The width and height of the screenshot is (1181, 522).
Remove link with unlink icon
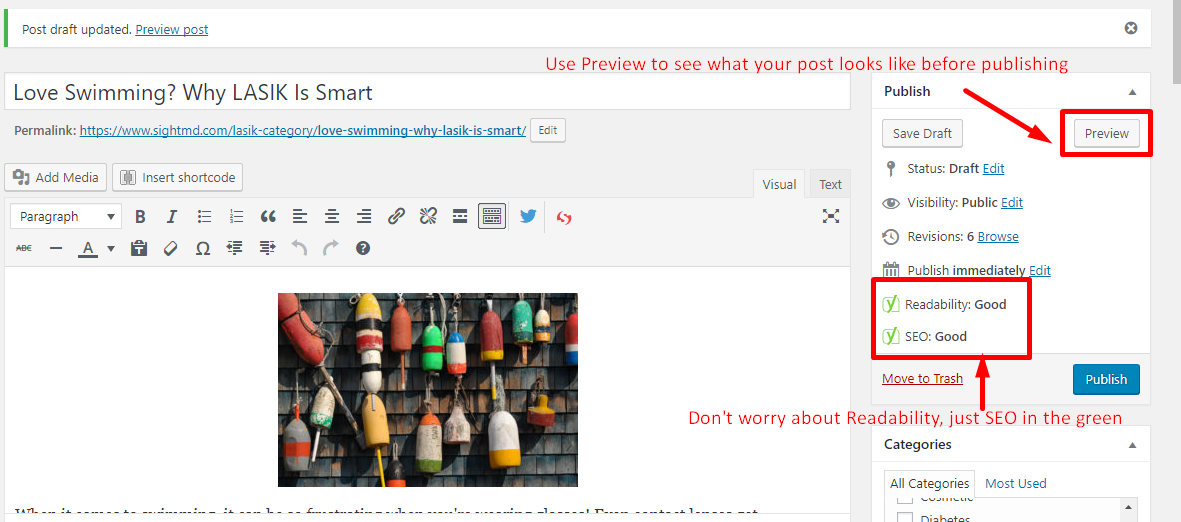tap(428, 217)
